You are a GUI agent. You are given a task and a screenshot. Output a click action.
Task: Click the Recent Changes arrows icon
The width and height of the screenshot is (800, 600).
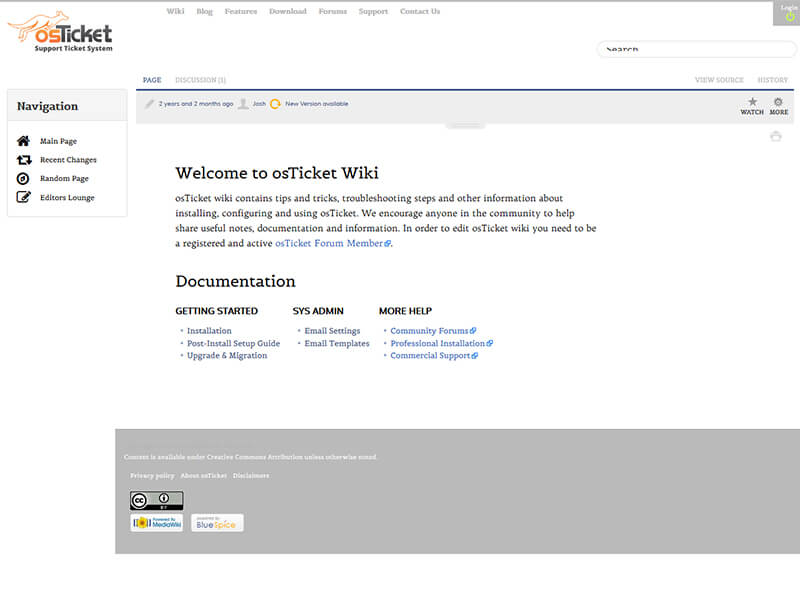pyautogui.click(x=23, y=160)
